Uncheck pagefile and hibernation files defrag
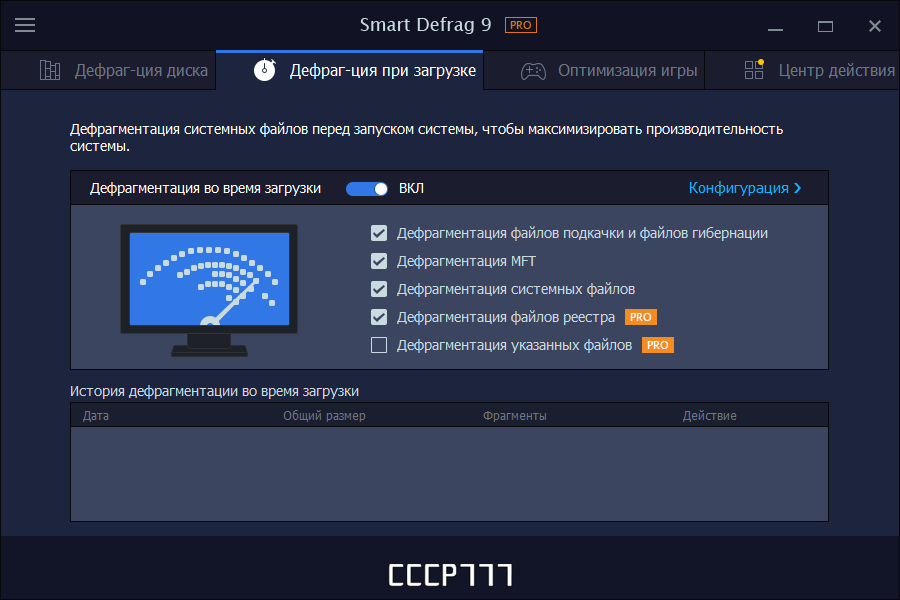Viewport: 900px width, 600px height. click(379, 233)
